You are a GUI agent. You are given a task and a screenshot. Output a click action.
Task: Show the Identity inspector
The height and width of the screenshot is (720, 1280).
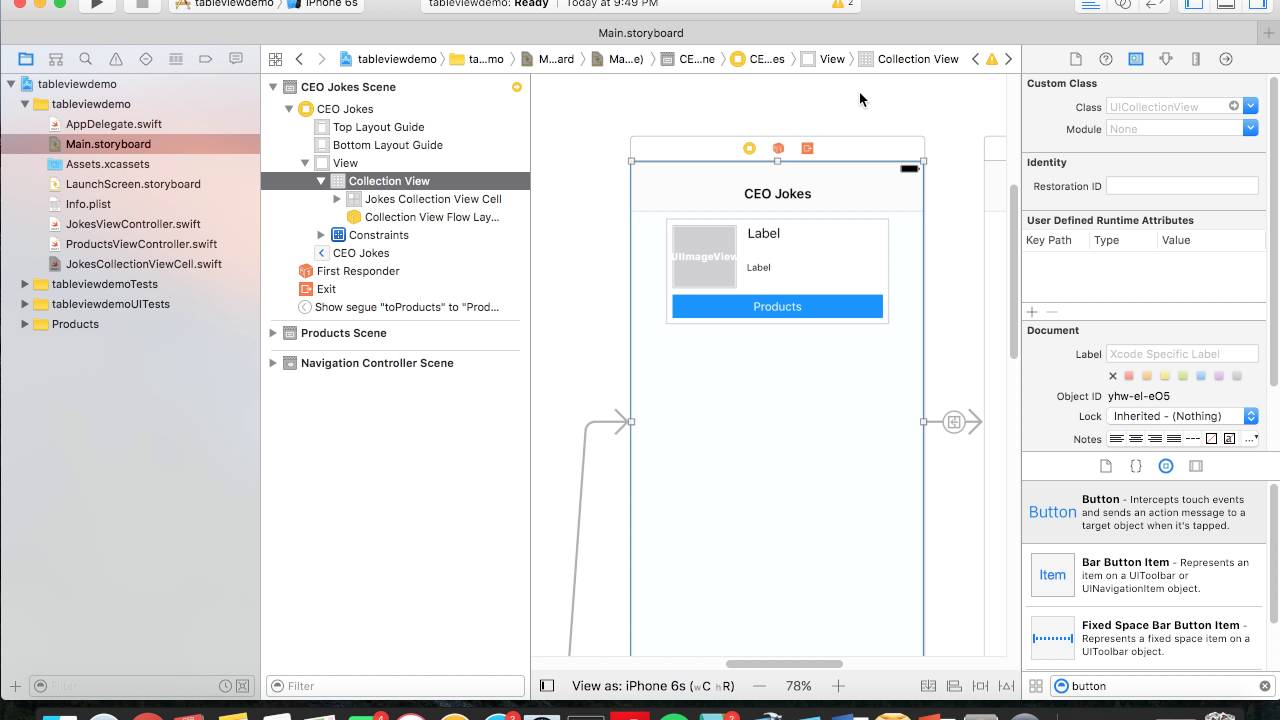(x=1136, y=59)
